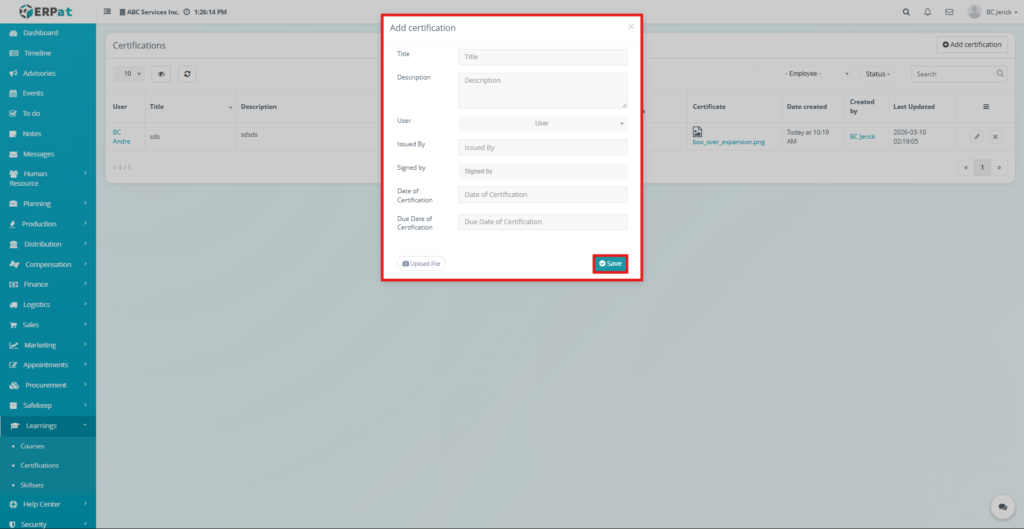This screenshot has height=529, width=1024.
Task: Click the delete X icon in row
Action: (995, 136)
